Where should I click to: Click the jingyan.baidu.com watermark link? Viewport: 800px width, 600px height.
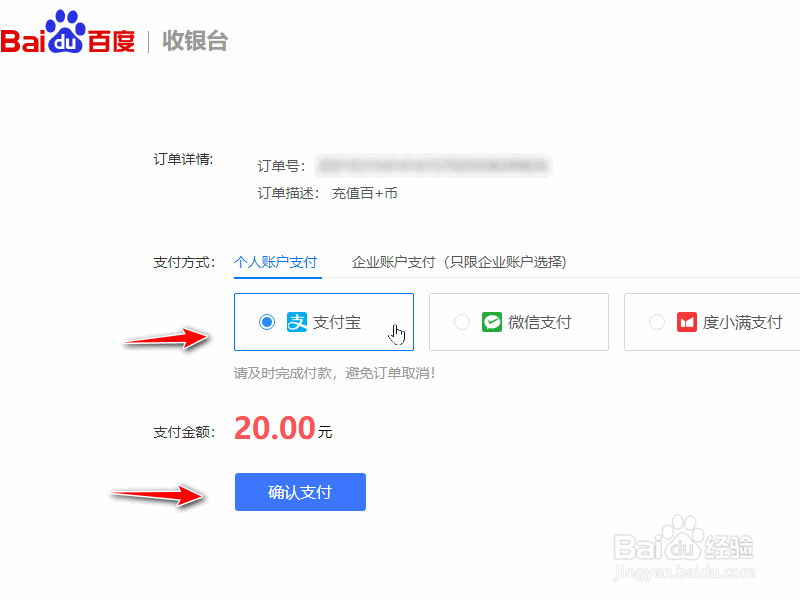pyautogui.click(x=683, y=572)
